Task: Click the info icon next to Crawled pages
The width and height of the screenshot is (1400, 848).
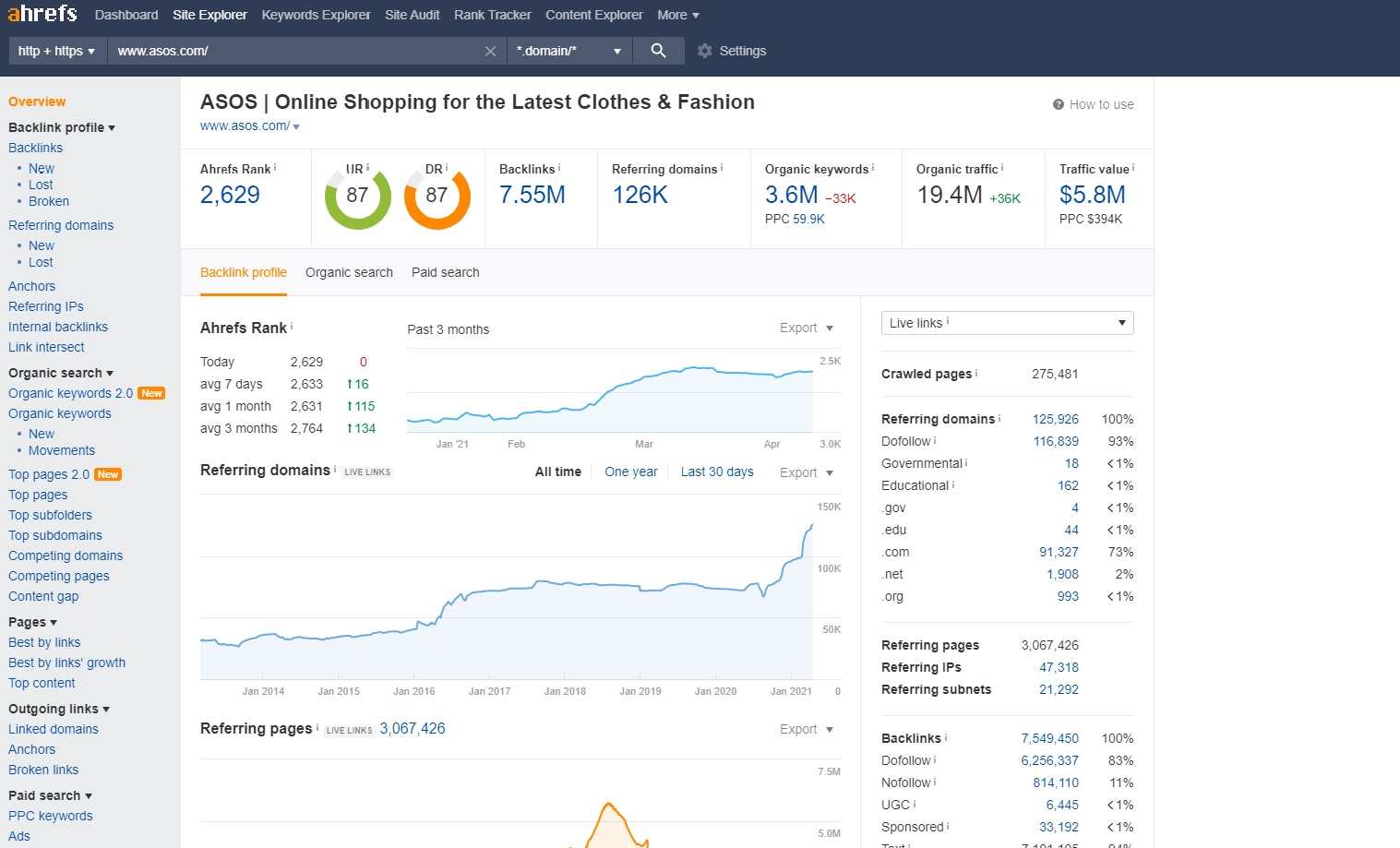Action: (976, 373)
